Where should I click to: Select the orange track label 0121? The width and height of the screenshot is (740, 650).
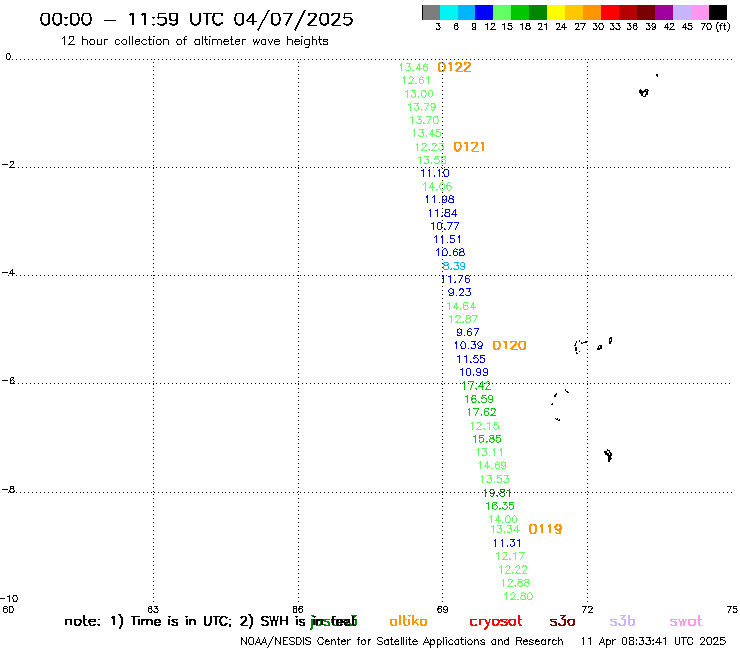(469, 147)
